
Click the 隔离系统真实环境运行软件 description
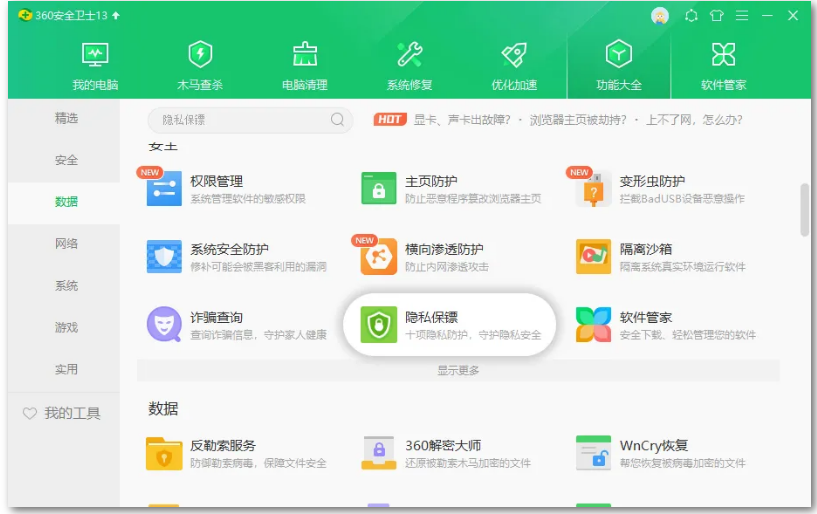pos(683,267)
